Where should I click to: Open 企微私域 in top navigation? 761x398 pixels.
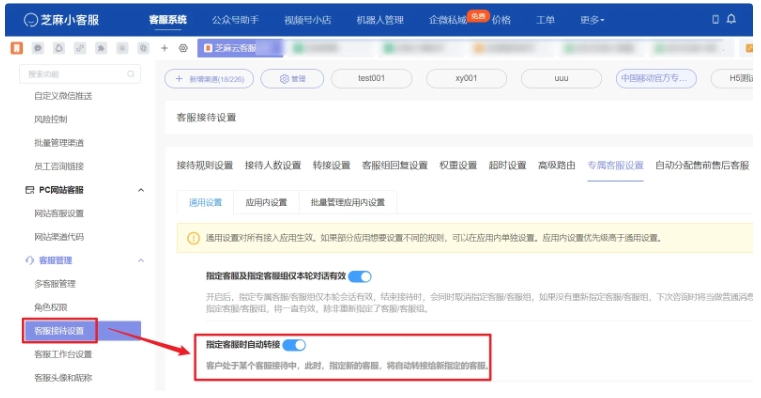click(447, 20)
